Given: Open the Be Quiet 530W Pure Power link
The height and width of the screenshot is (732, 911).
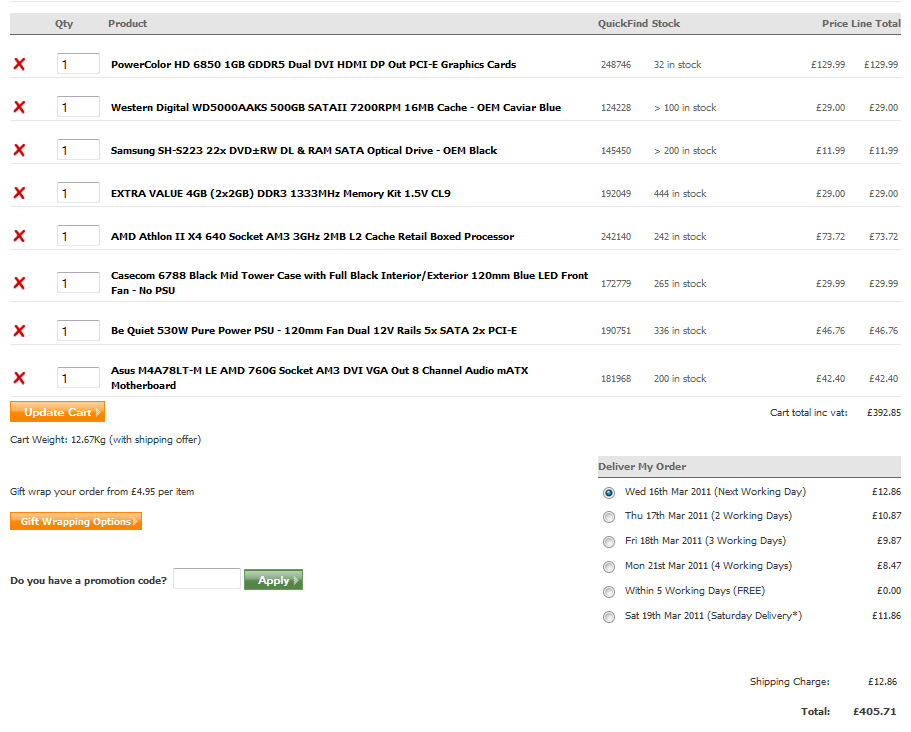Looking at the screenshot, I should [313, 330].
